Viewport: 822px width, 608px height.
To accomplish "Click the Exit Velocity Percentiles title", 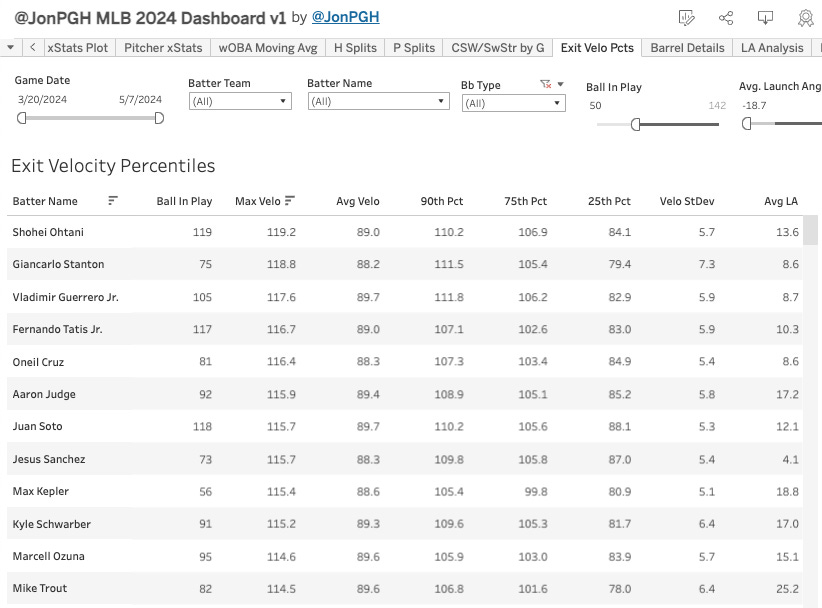I will [x=113, y=166].
